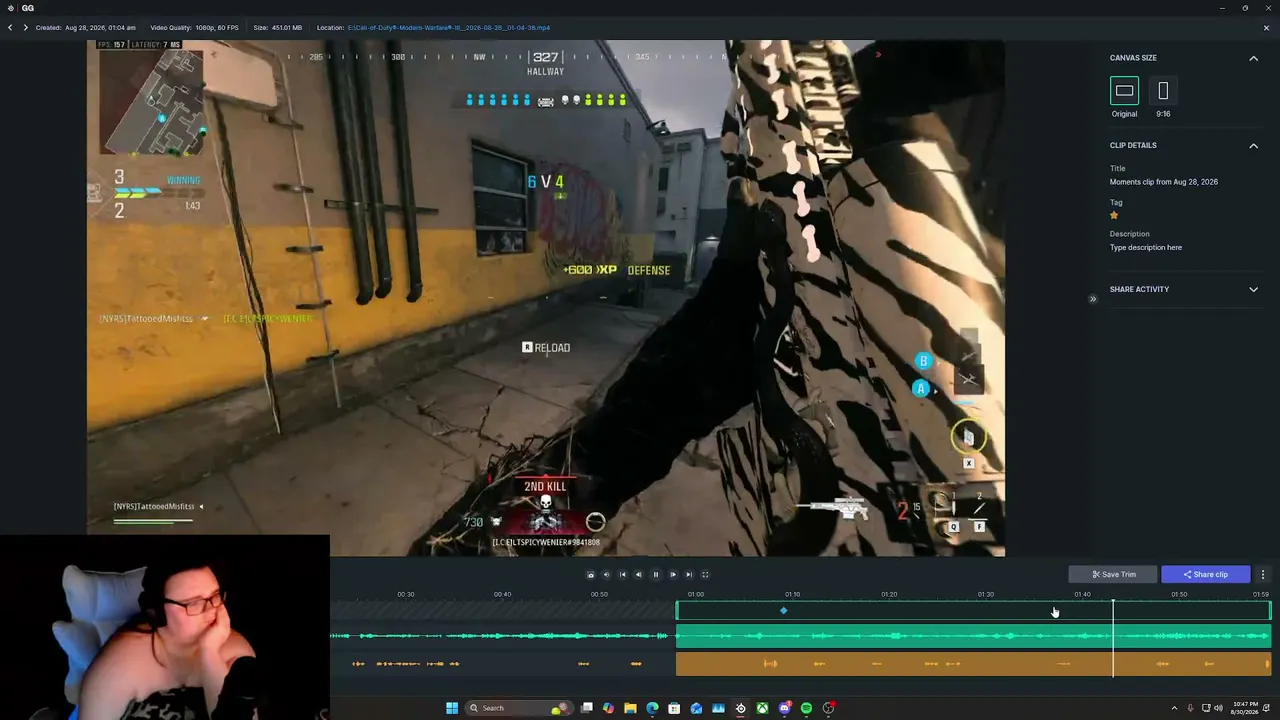Click the Save Trim button

click(1114, 574)
